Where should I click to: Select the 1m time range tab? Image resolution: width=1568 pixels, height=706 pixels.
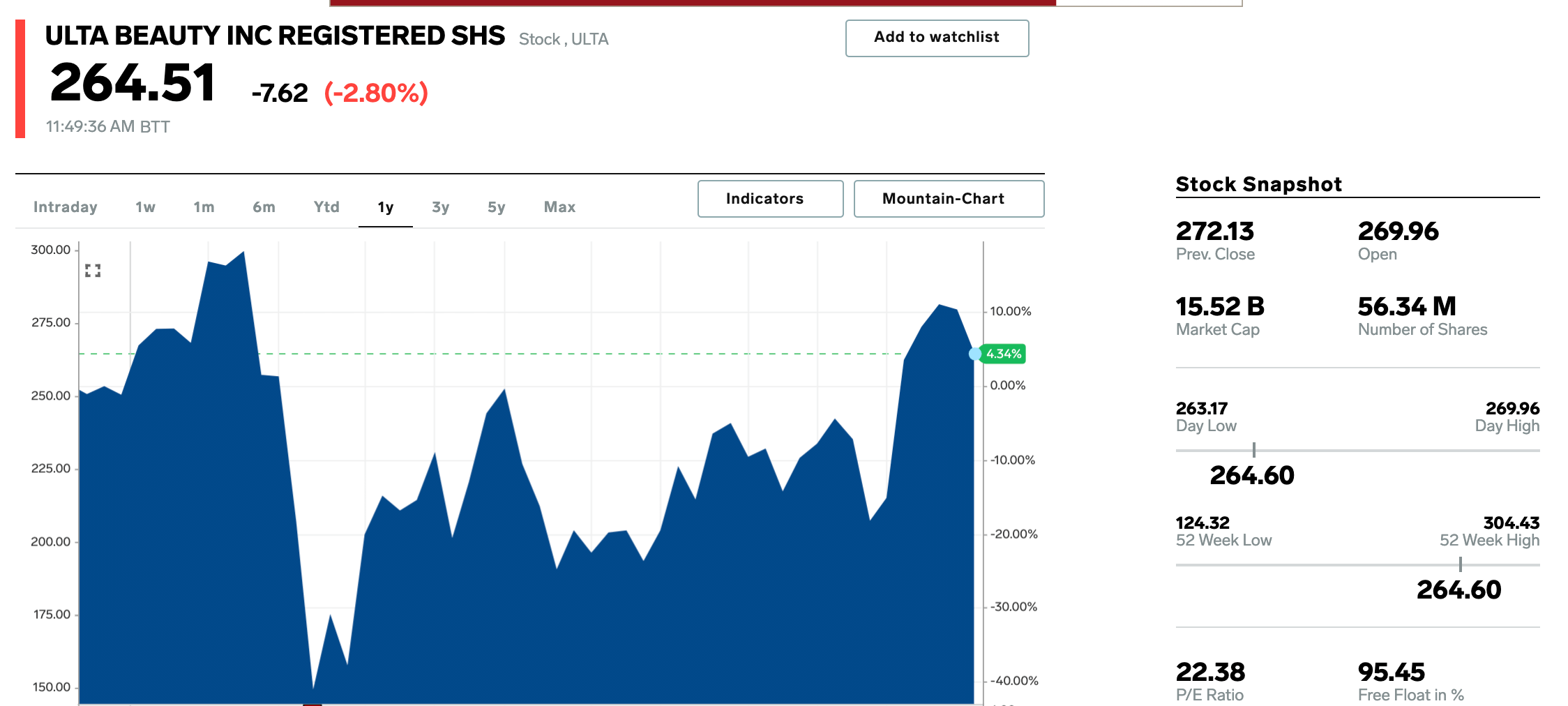click(x=204, y=207)
